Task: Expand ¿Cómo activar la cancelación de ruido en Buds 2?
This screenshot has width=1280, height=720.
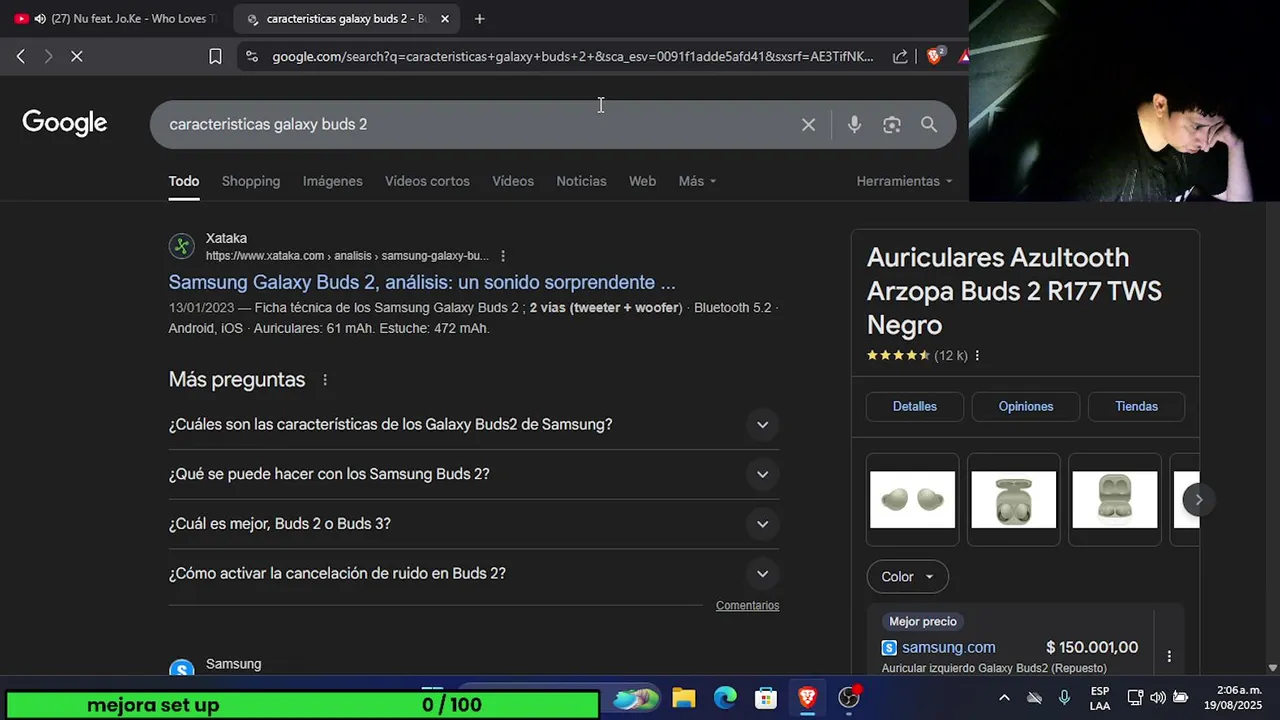Action: pyautogui.click(x=474, y=574)
